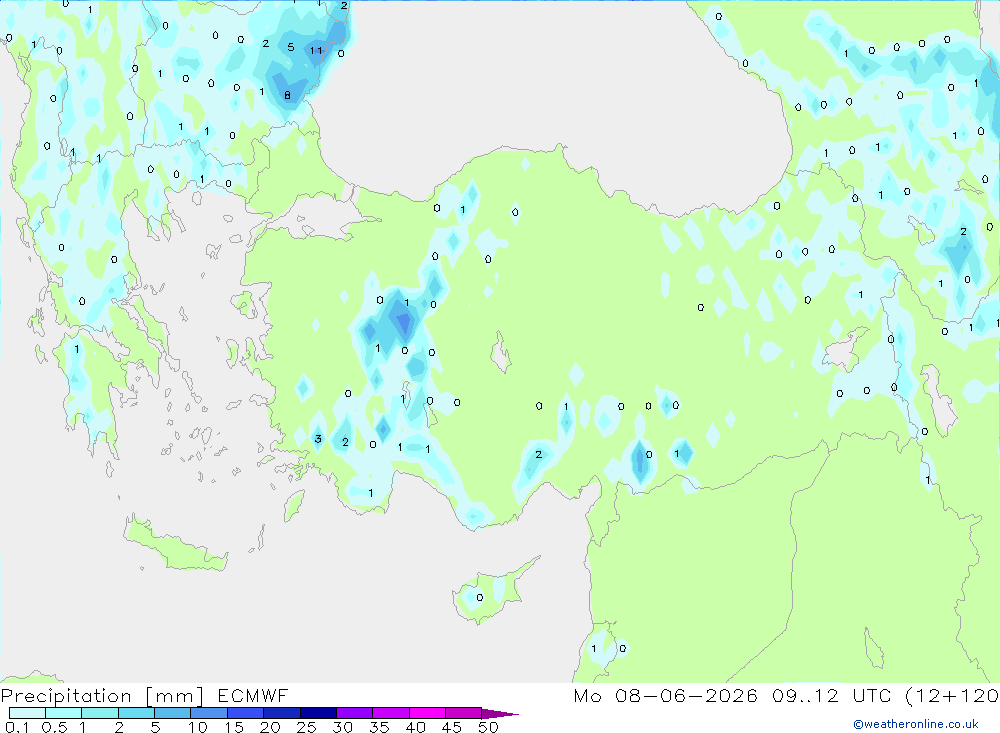
Task: Click the 0.1–0.5 mm legend color box
Action: pyautogui.click(x=27, y=713)
